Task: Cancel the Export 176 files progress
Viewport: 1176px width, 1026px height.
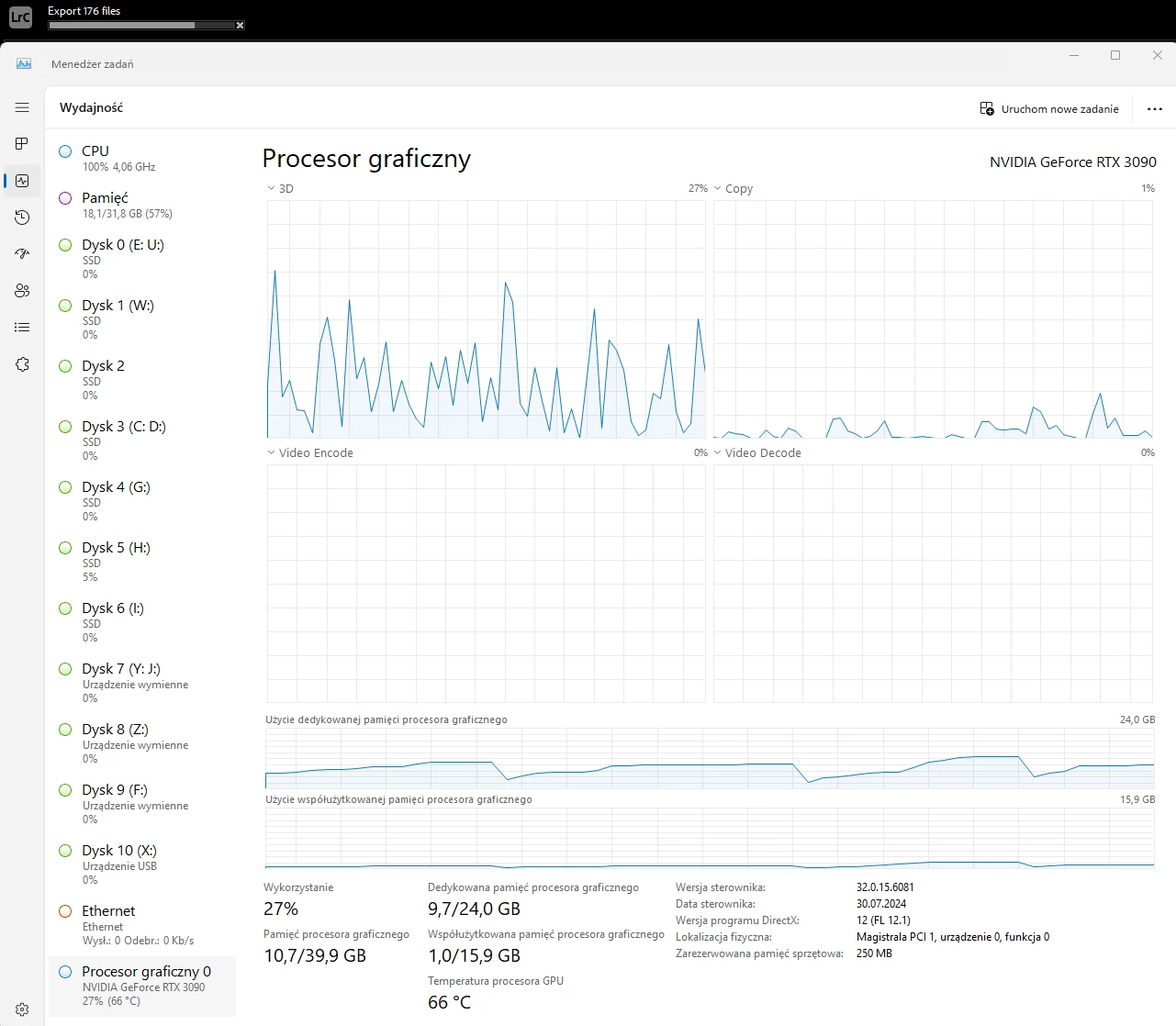Action: 240,26
